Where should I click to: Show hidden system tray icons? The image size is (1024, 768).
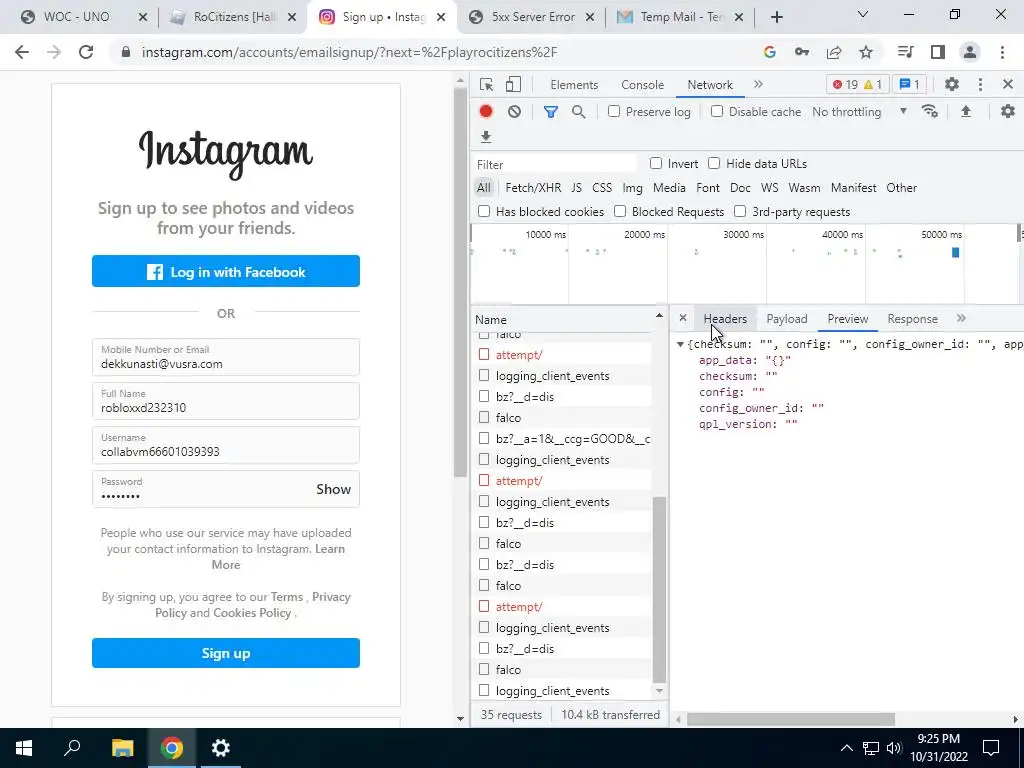pos(846,748)
